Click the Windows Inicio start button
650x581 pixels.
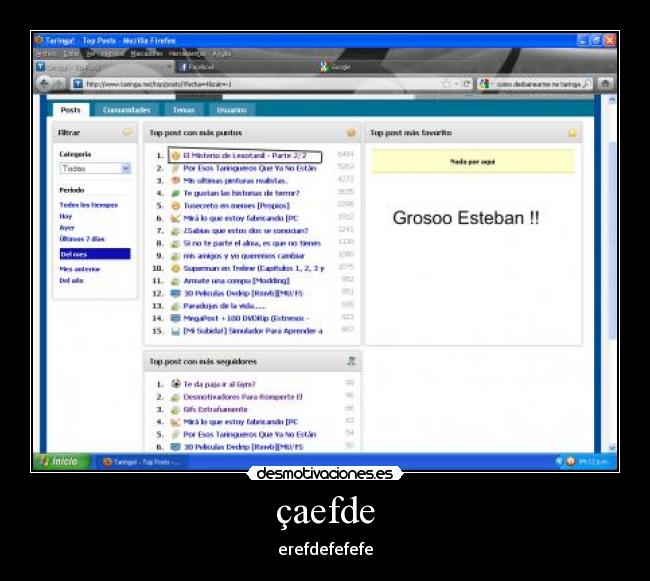61,461
